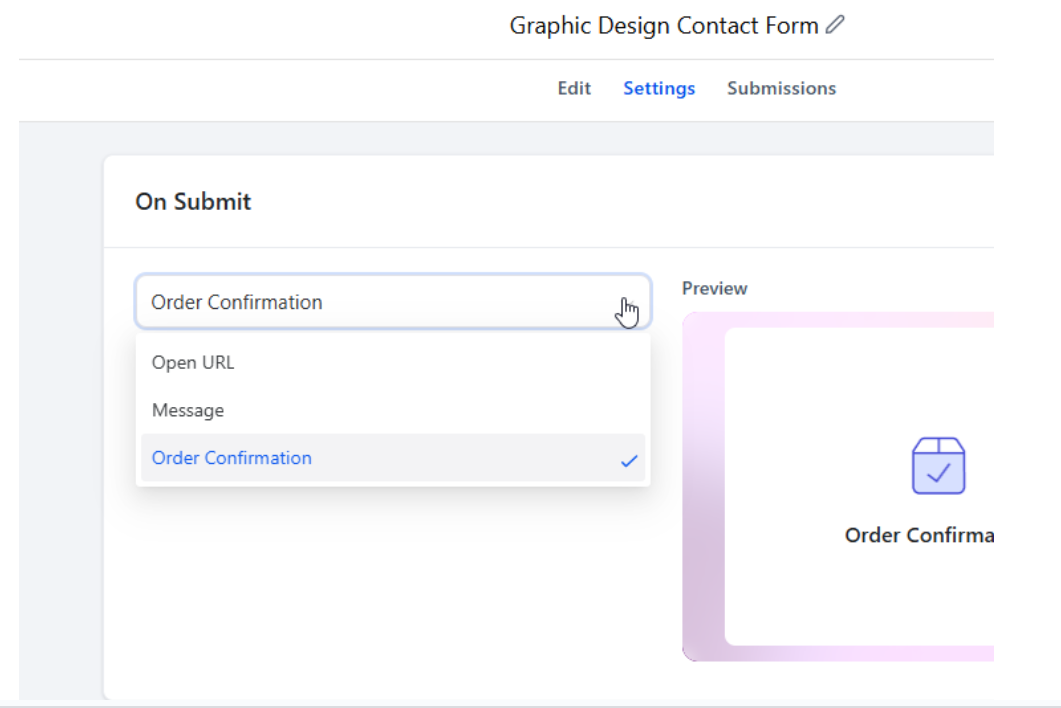Click the dropdown arrow under the hand cursor
Viewport: 1061px width, 708px height.
tap(627, 304)
